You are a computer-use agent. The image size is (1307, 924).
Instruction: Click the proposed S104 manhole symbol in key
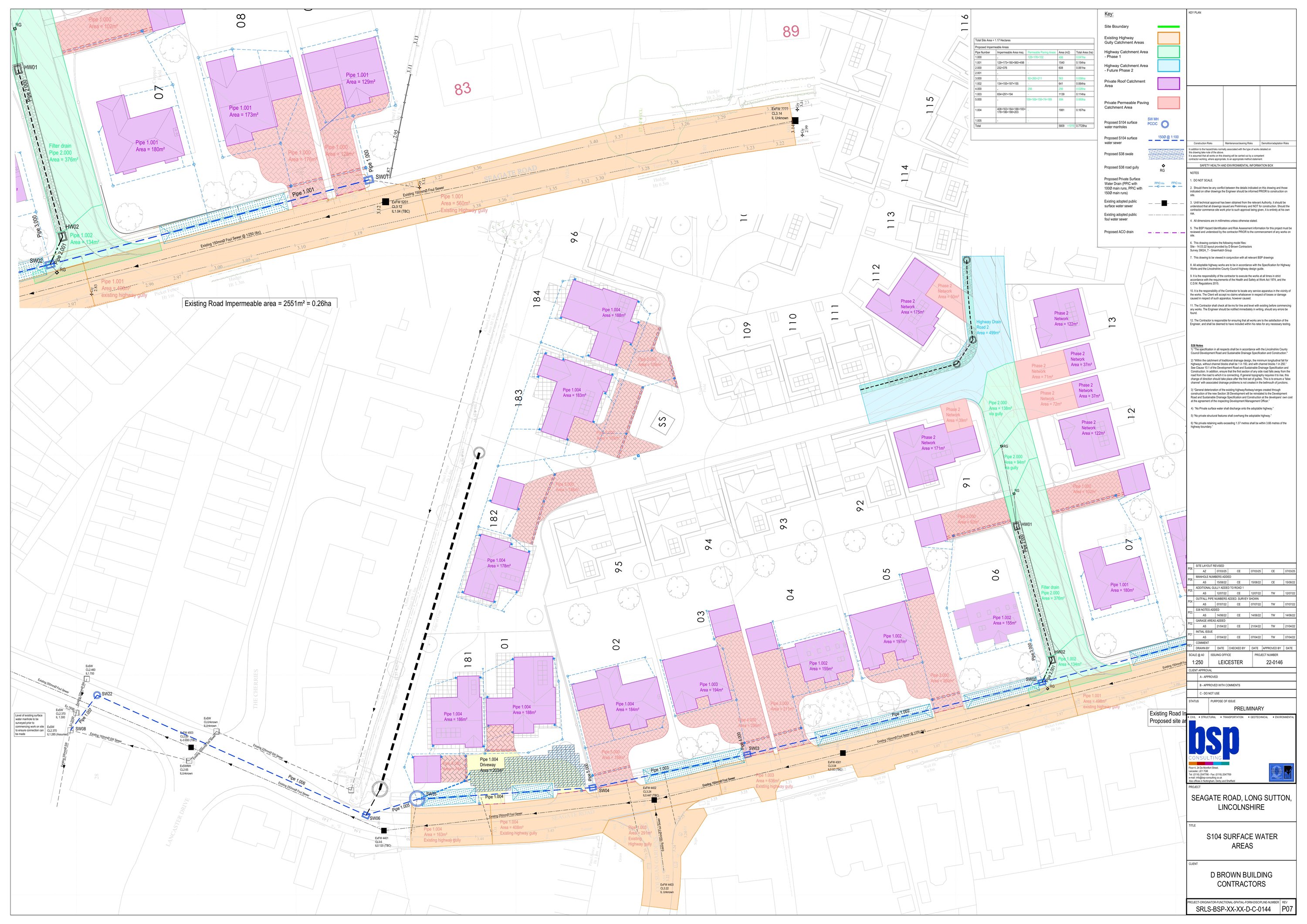pyautogui.click(x=1165, y=124)
